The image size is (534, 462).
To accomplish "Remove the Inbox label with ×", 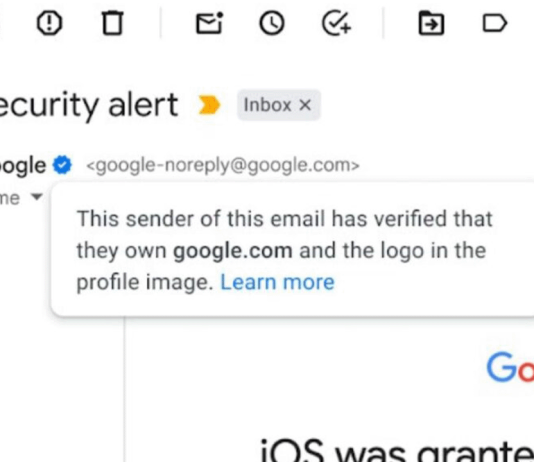I will [x=305, y=105].
